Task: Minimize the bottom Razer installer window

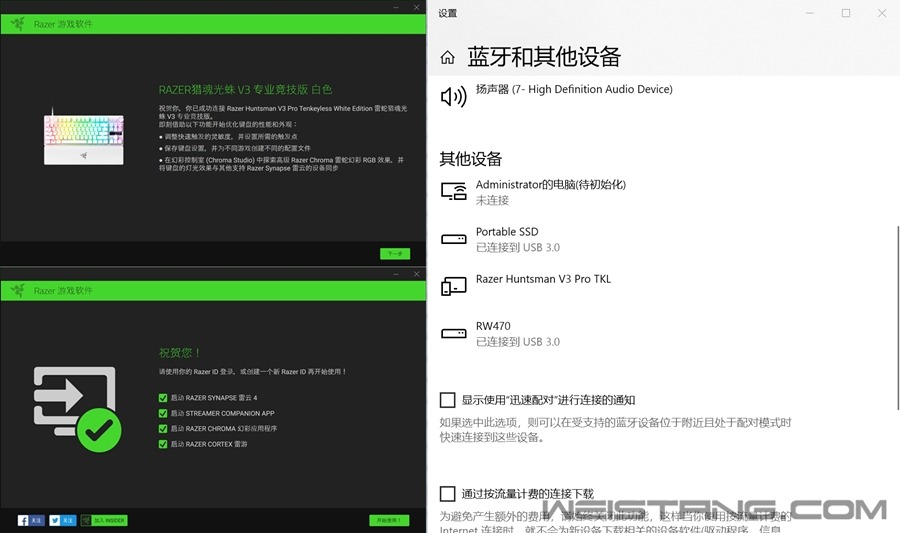Action: point(396,274)
